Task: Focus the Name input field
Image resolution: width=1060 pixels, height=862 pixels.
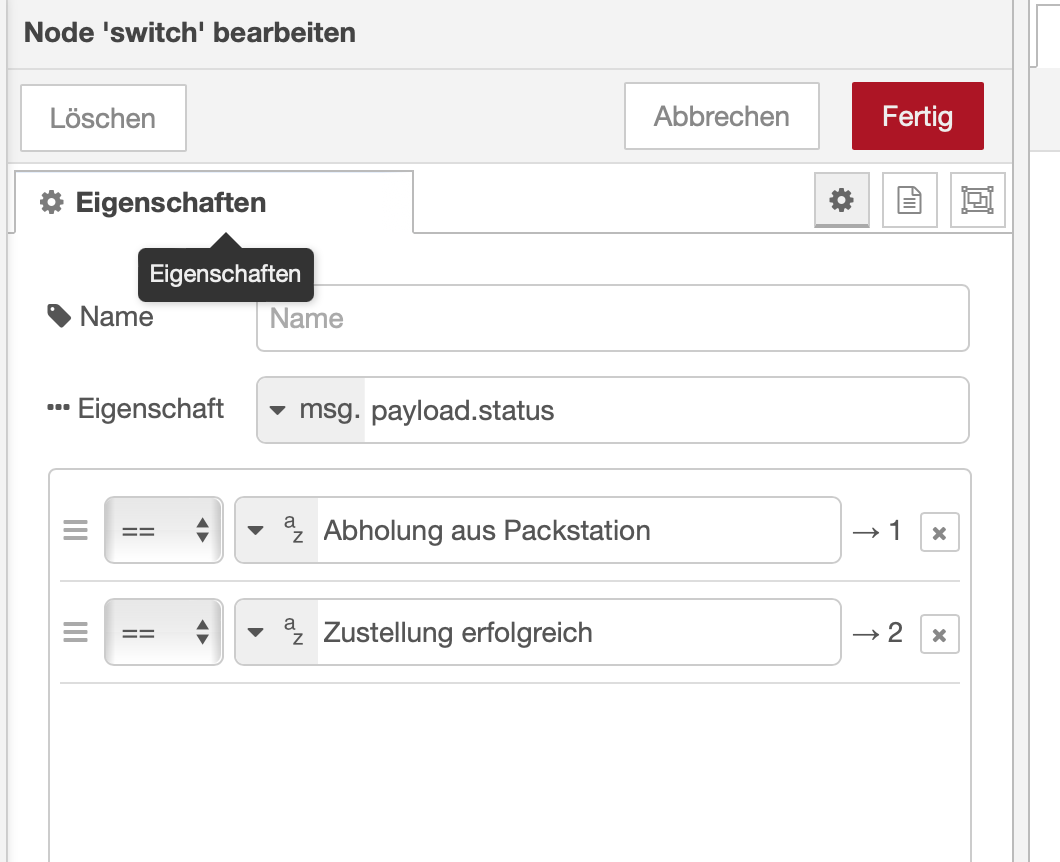Action: [612, 319]
